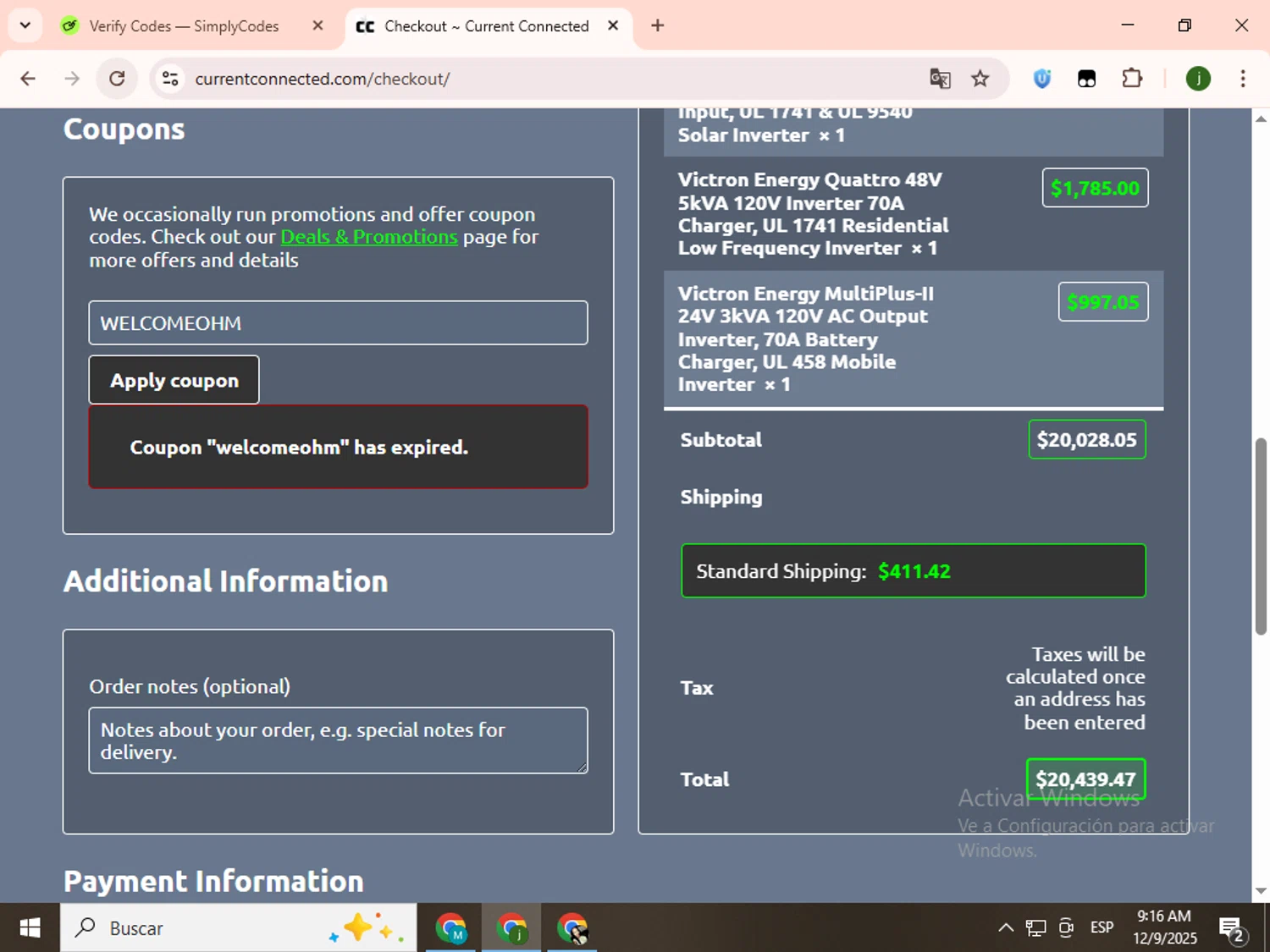
Task: Open the black extension icon next to shield
Action: click(x=1086, y=79)
